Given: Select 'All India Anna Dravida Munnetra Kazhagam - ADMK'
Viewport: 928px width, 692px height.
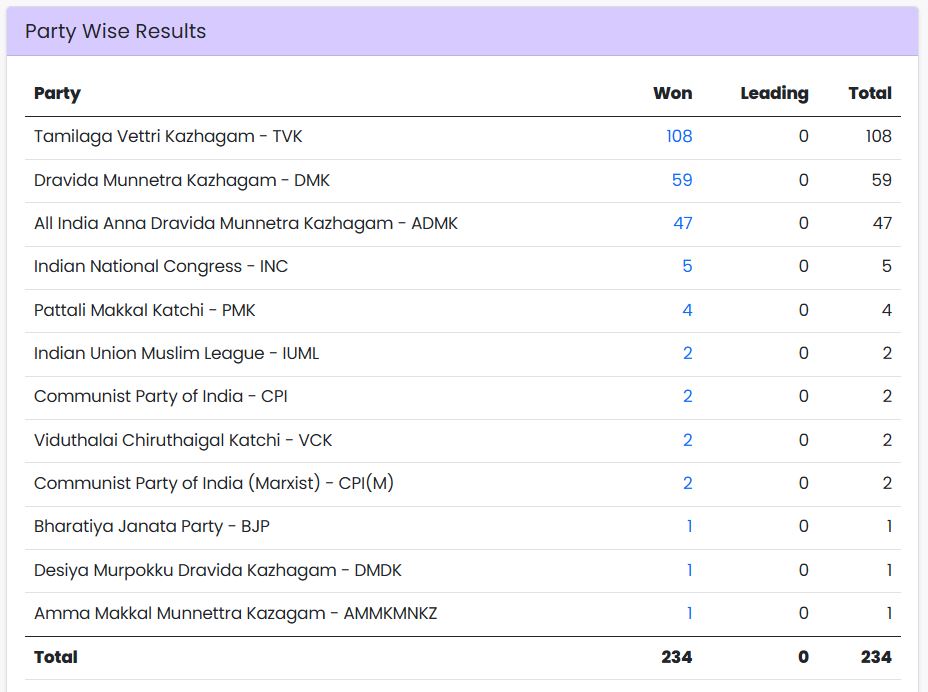Looking at the screenshot, I should tap(246, 223).
